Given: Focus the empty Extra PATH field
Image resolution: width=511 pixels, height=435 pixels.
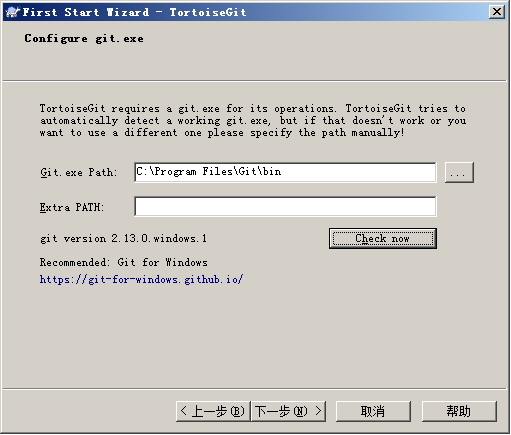Looking at the screenshot, I should click(285, 207).
